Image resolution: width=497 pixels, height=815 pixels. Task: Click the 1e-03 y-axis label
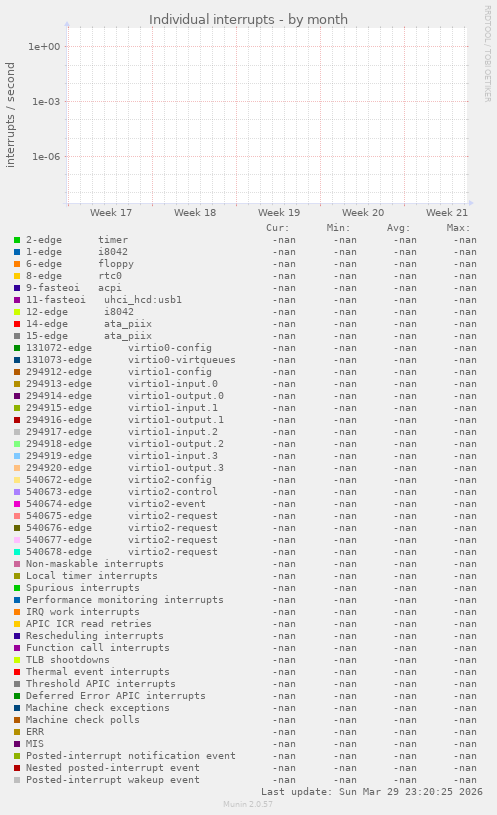coord(46,101)
